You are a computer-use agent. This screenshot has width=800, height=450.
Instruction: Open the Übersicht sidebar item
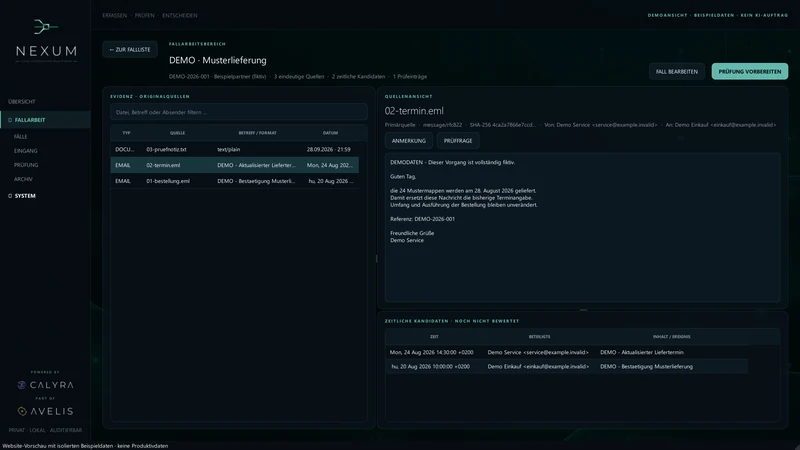(x=22, y=102)
